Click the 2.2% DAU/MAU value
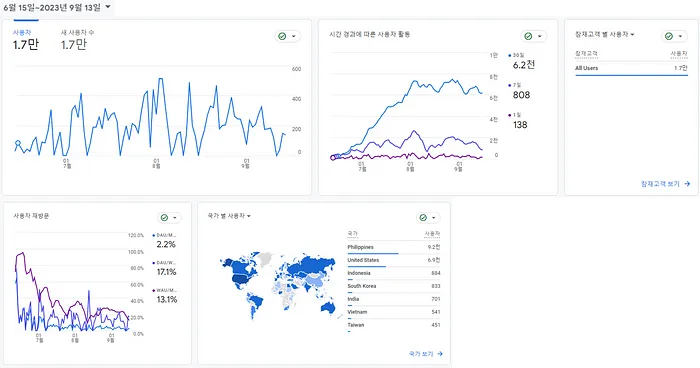This screenshot has width=700, height=368. pyautogui.click(x=166, y=244)
